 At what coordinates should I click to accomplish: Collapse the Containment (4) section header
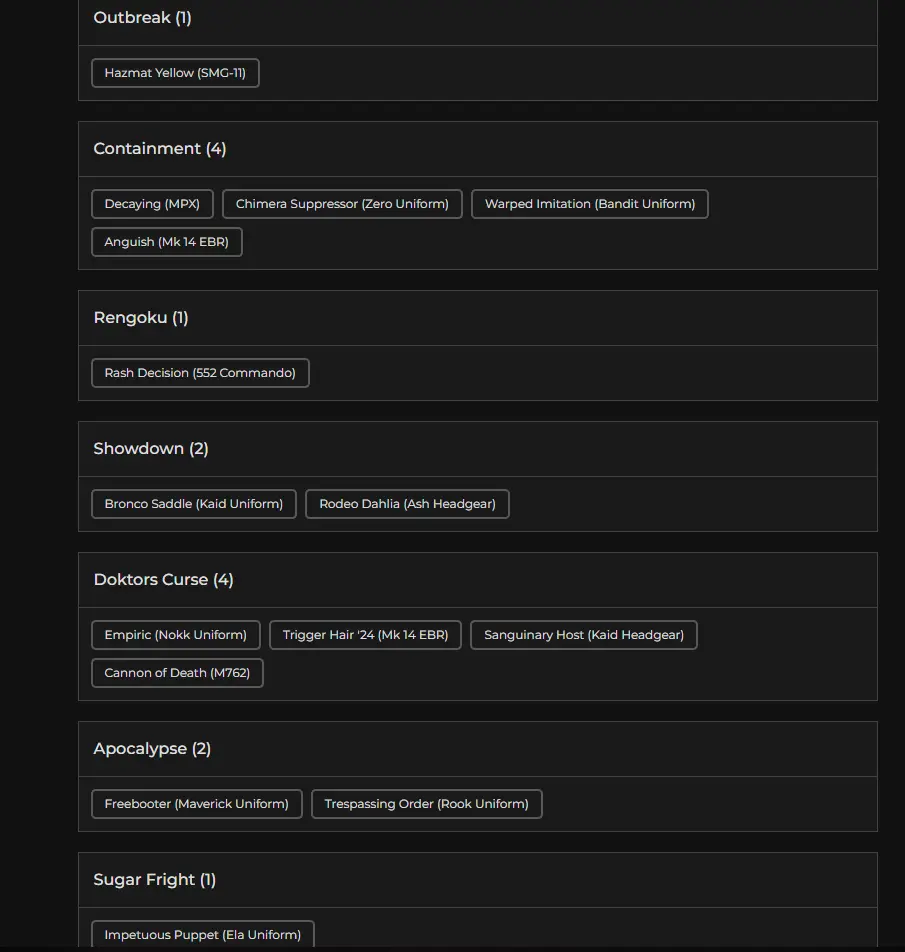[x=160, y=149]
